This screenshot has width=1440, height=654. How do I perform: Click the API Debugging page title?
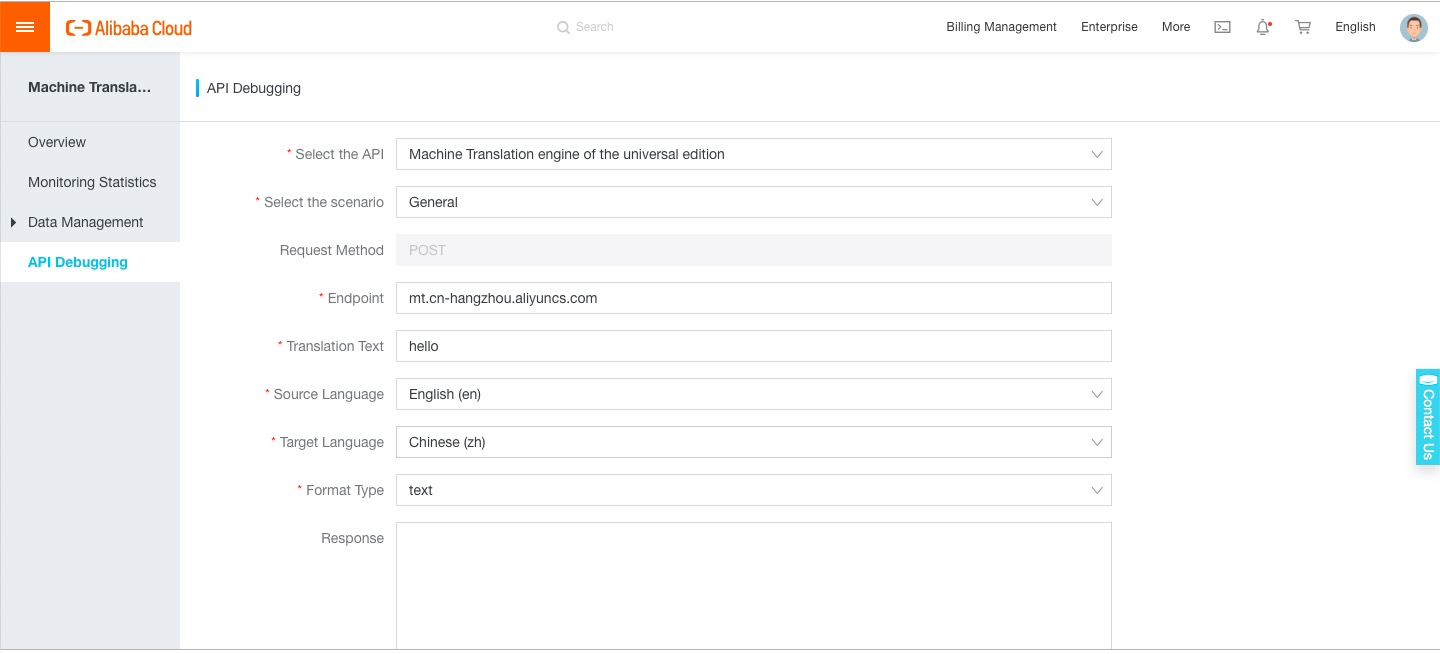click(x=254, y=88)
